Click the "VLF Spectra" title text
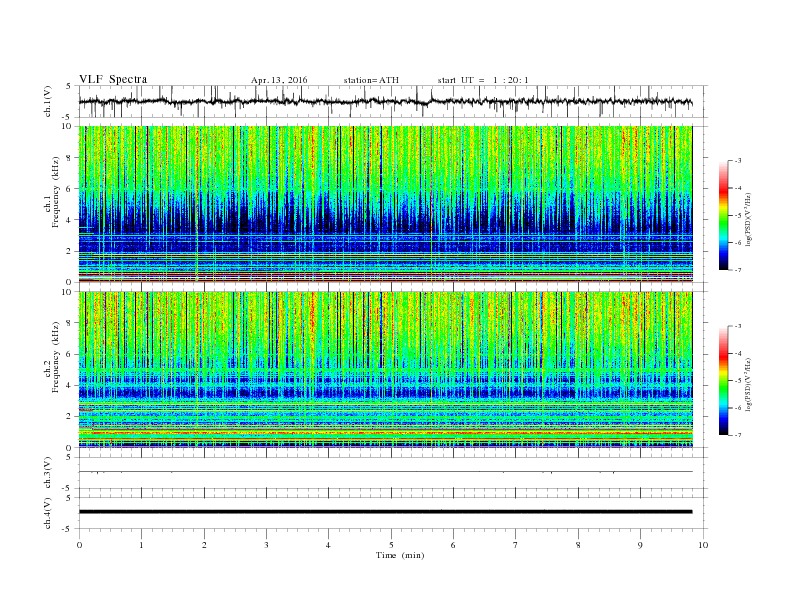The width and height of the screenshot is (792, 612). click(113, 79)
